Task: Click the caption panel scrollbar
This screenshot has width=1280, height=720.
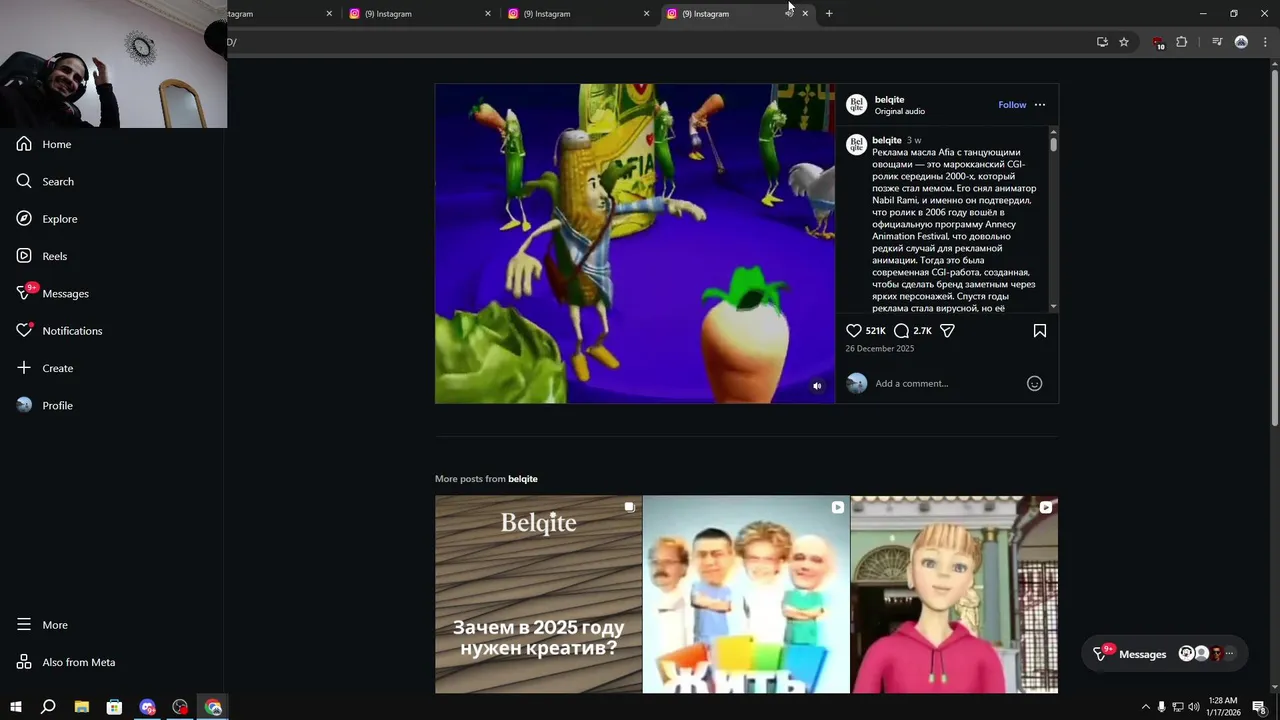Action: click(1053, 144)
